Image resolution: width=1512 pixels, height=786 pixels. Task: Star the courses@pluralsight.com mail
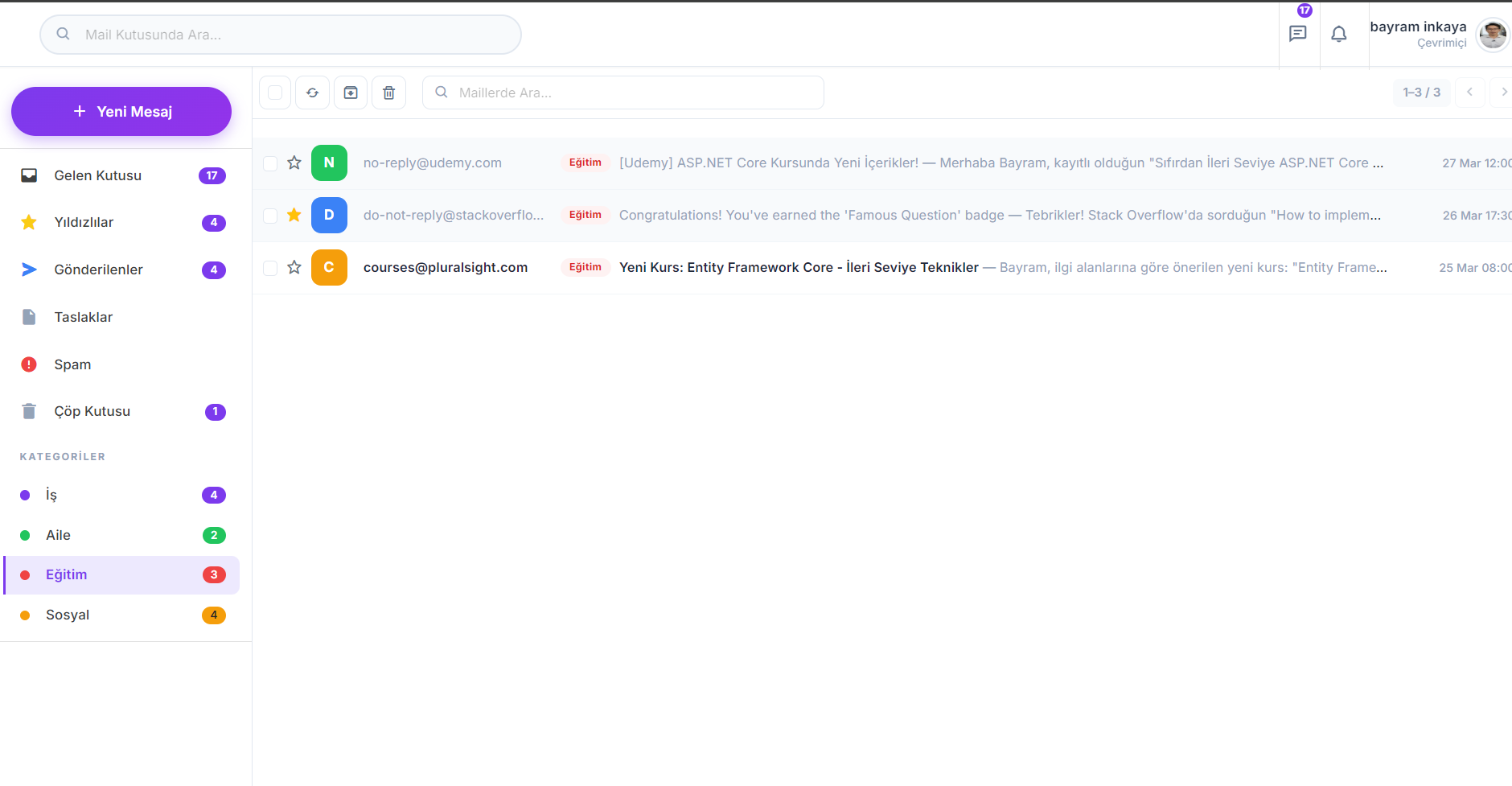[294, 267]
